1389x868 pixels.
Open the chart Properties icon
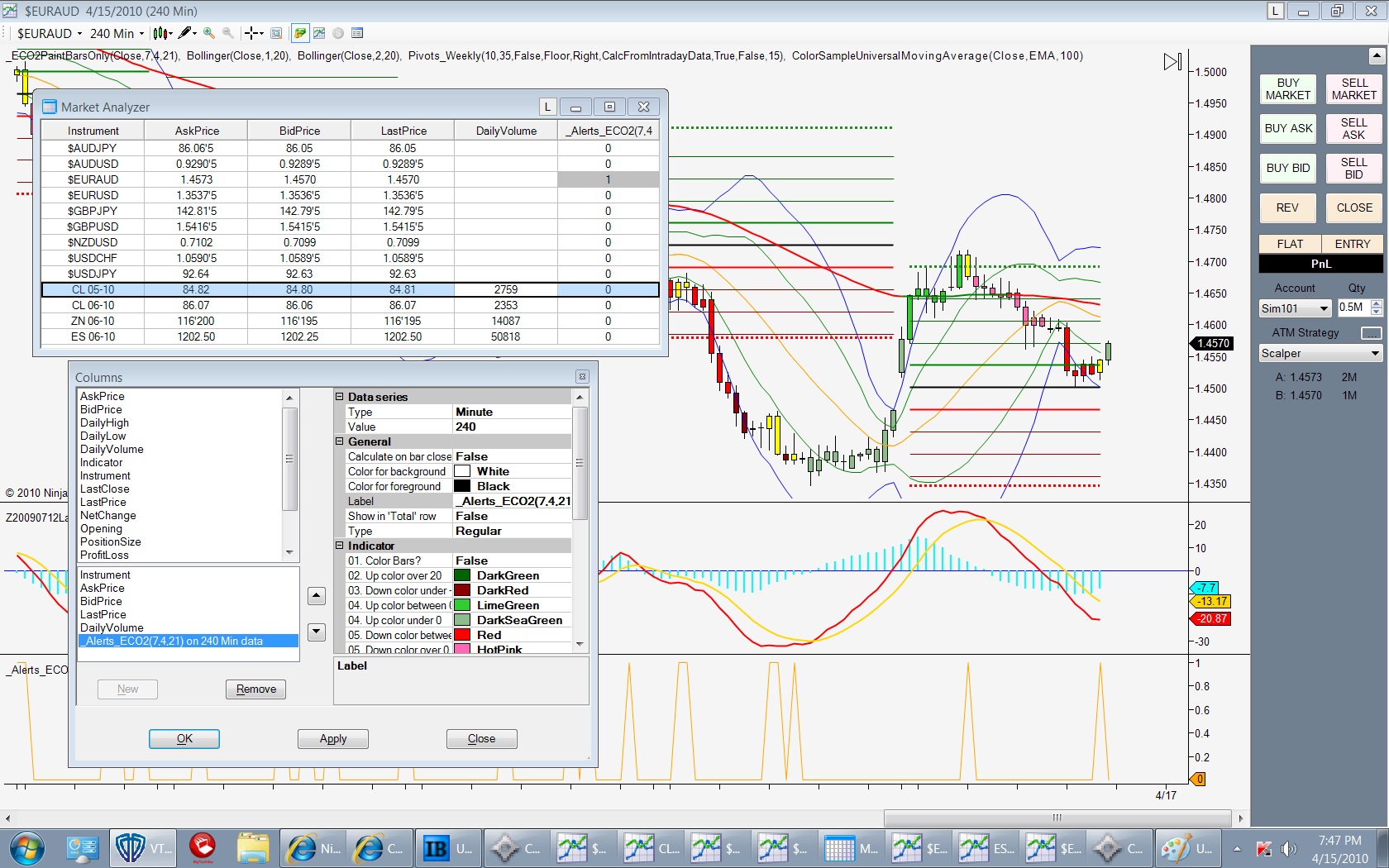coord(357,33)
